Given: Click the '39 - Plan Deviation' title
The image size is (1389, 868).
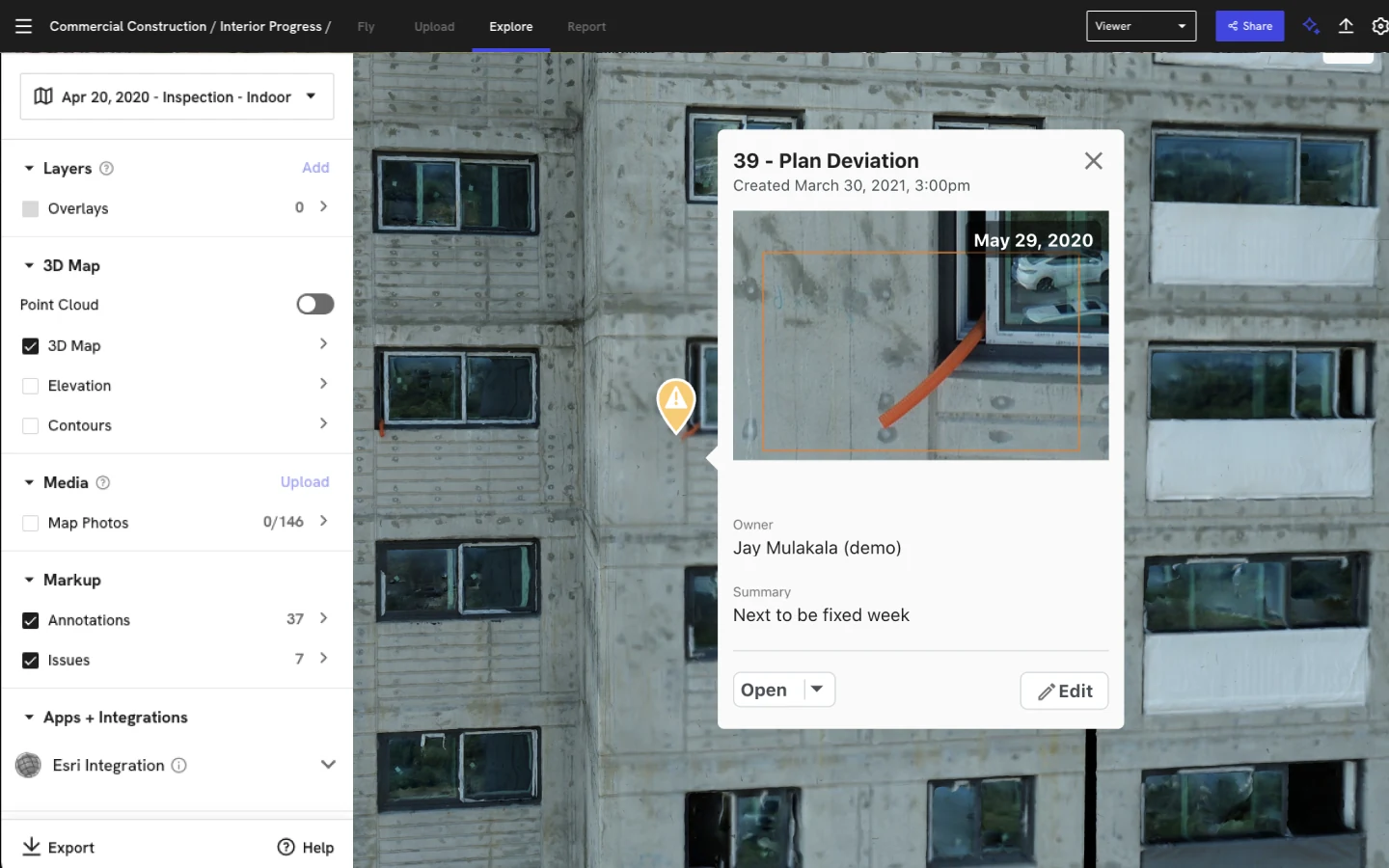Looking at the screenshot, I should 826,161.
